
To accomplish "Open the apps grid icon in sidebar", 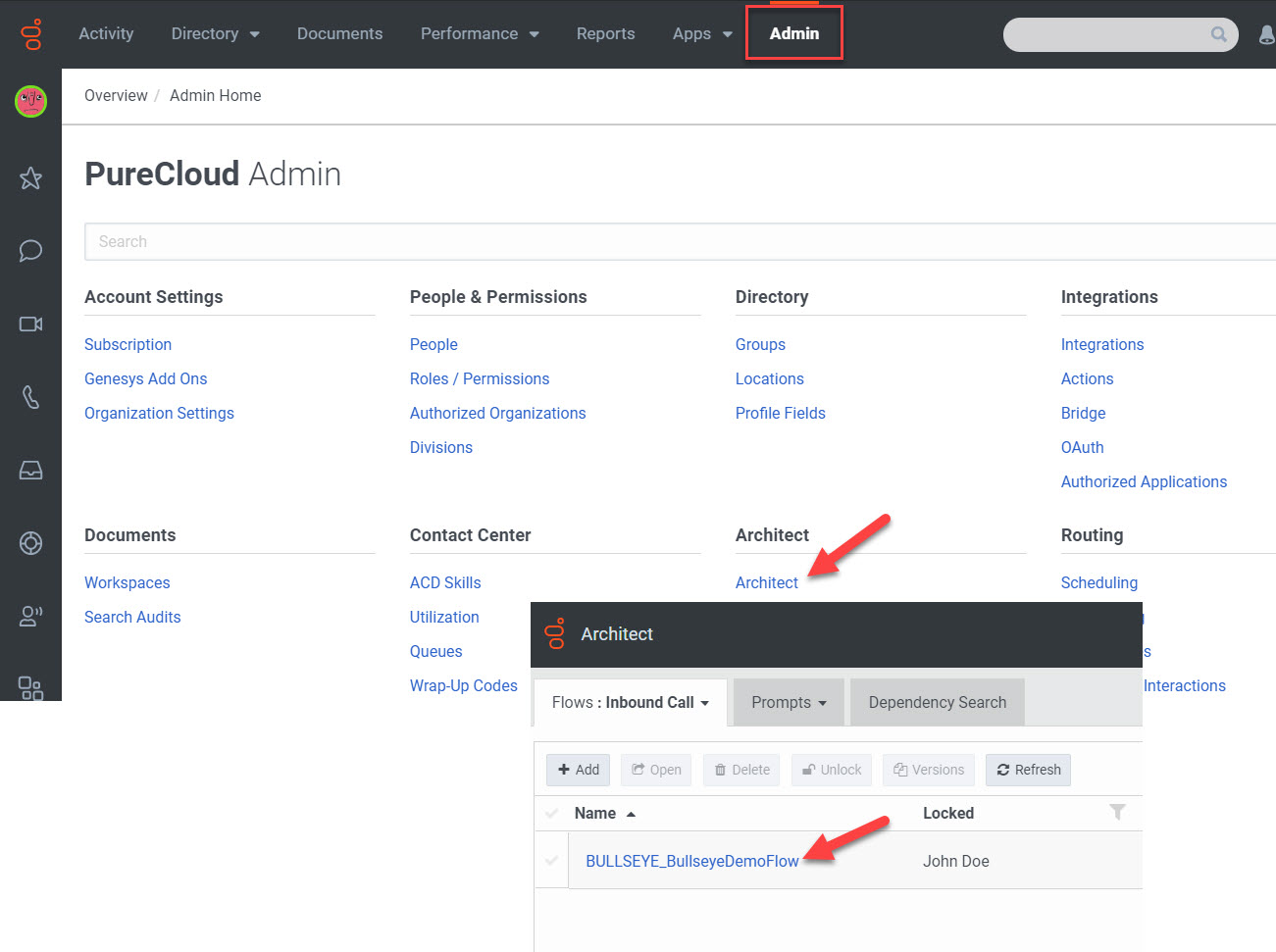I will coord(31,688).
